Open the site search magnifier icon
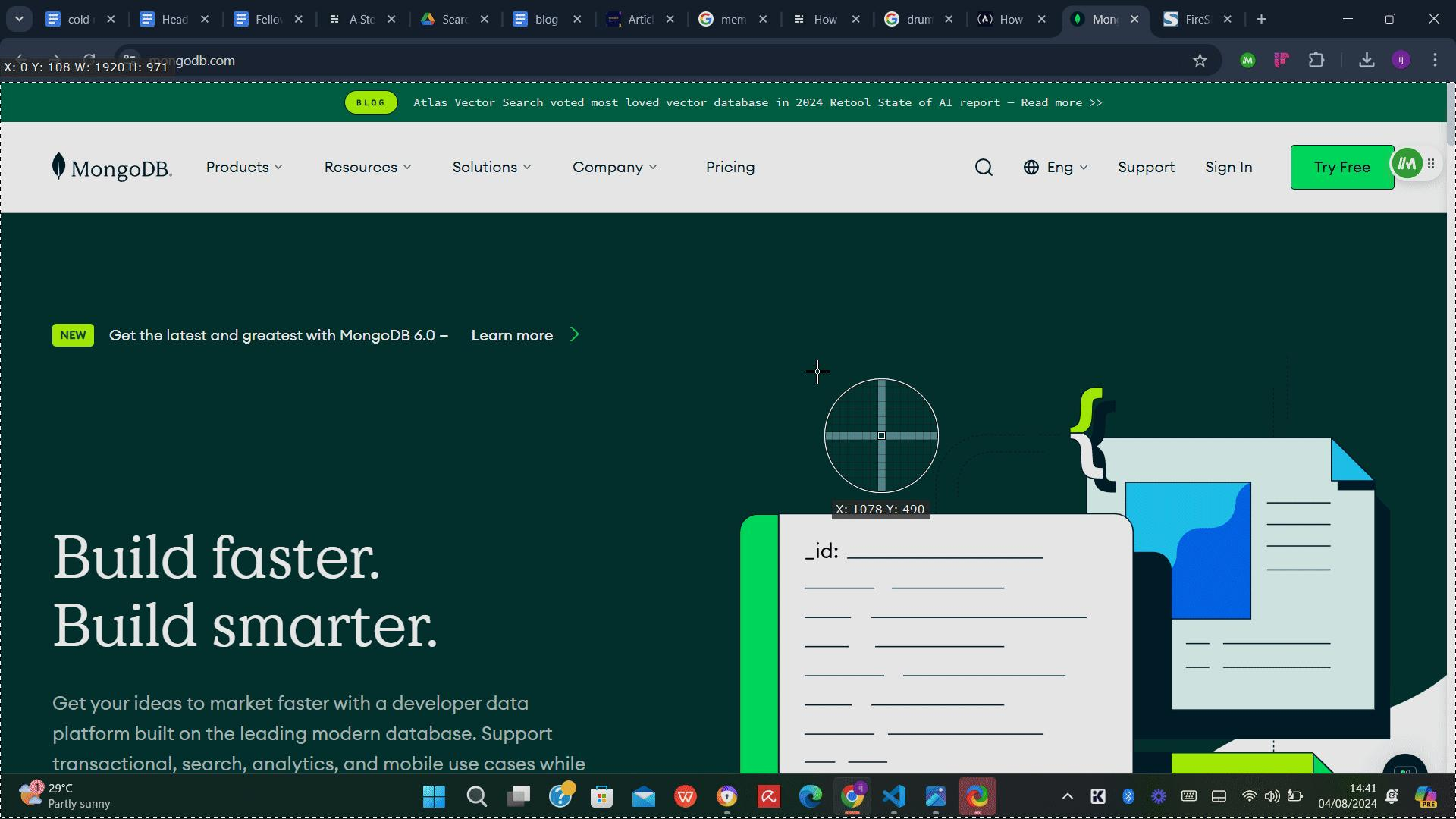1456x819 pixels. 984,168
